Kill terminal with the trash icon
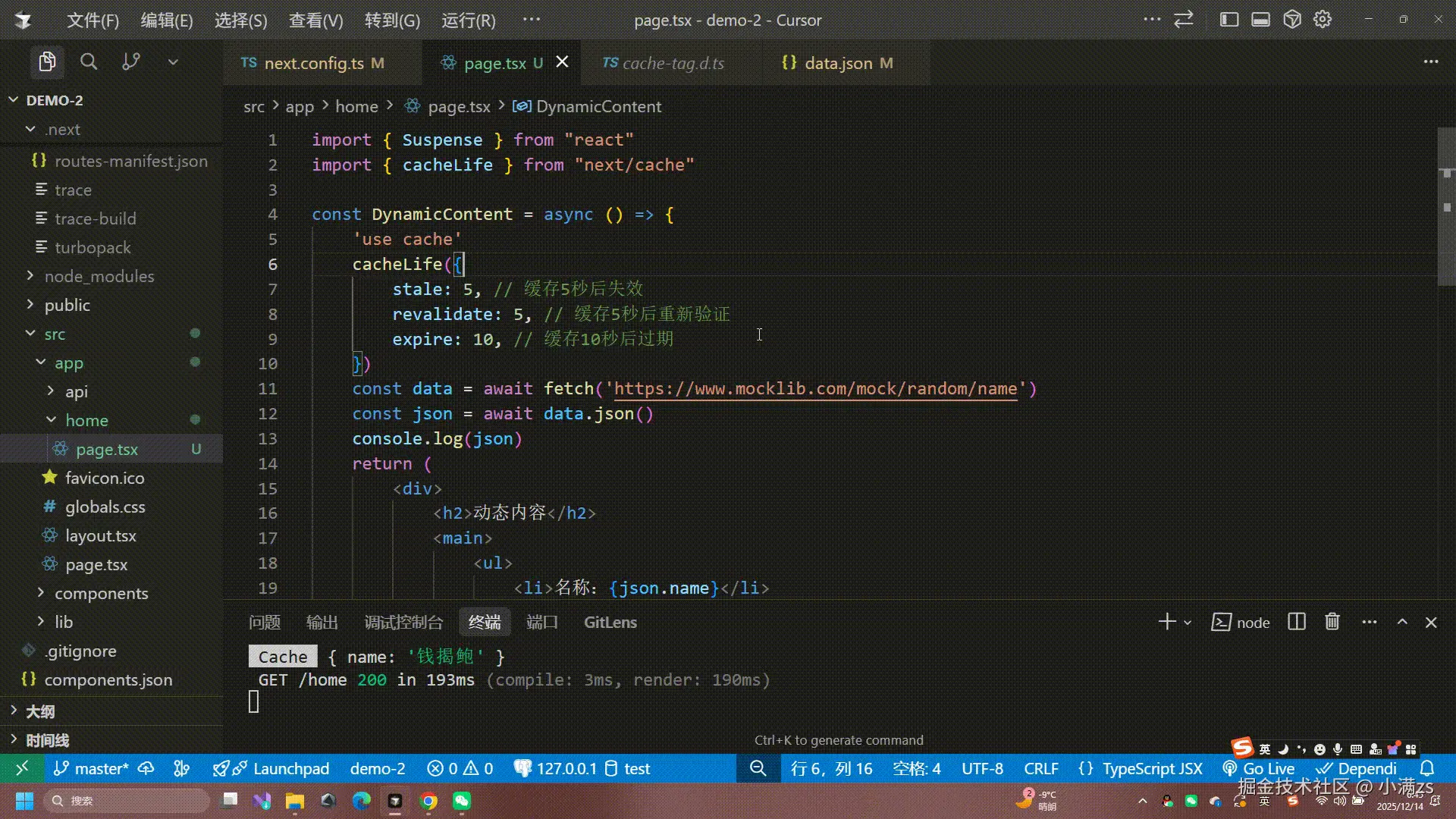Screen dimensions: 1456x819 tap(1332, 623)
